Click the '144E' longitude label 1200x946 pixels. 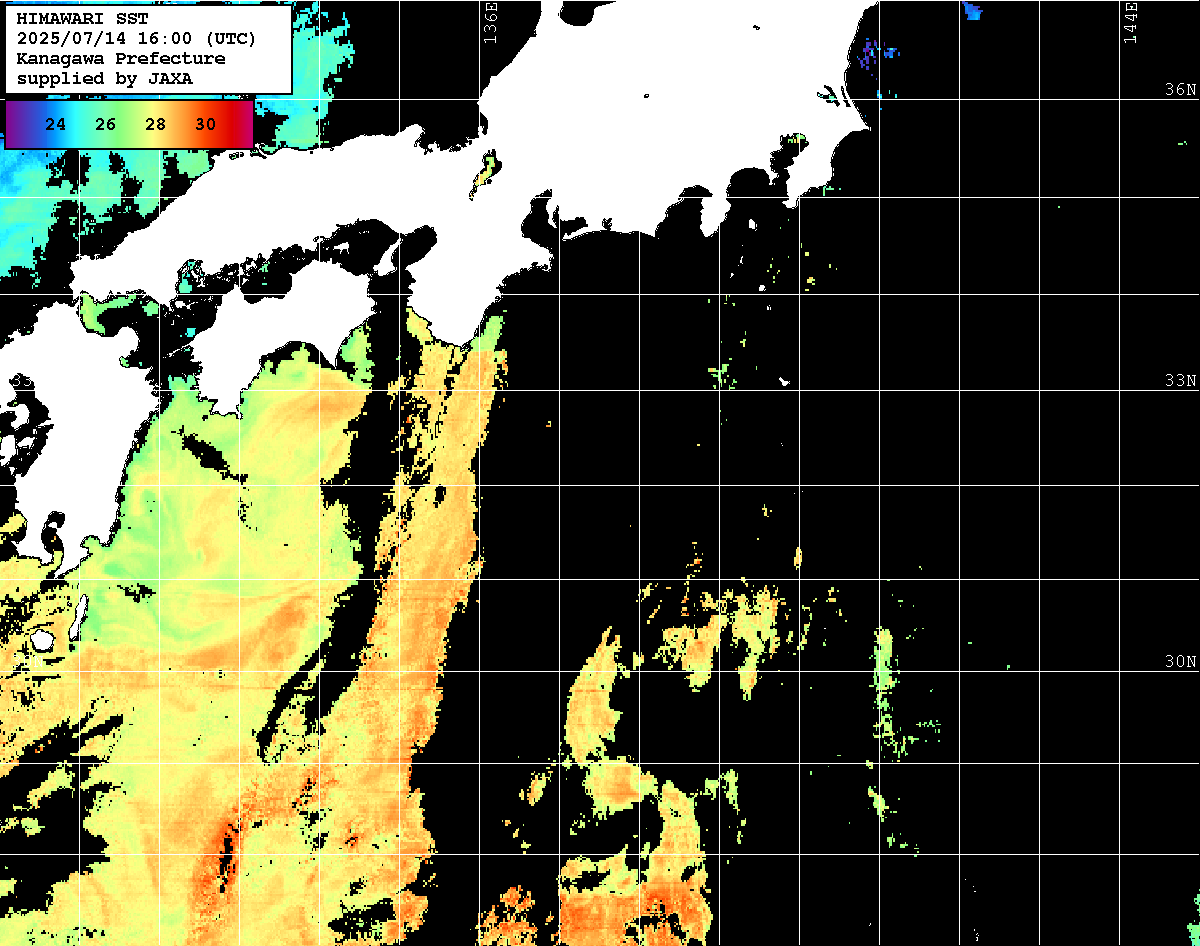pos(1130,23)
